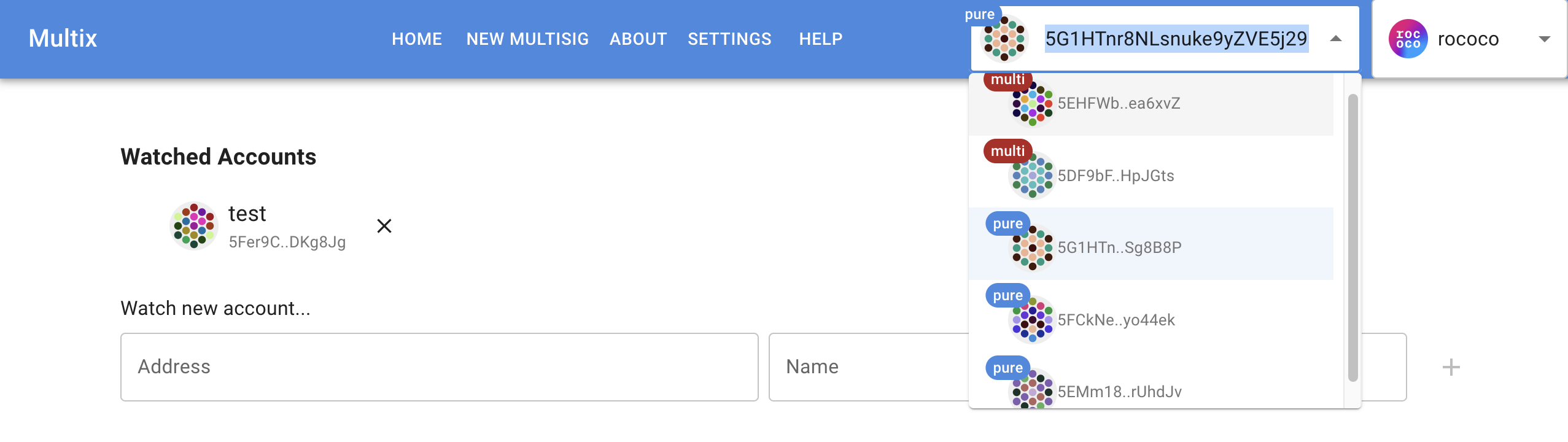Select the multisig account 5EHFWb..ea6xvZ identicon
This screenshot has width=1568, height=442.
pyautogui.click(x=1031, y=103)
